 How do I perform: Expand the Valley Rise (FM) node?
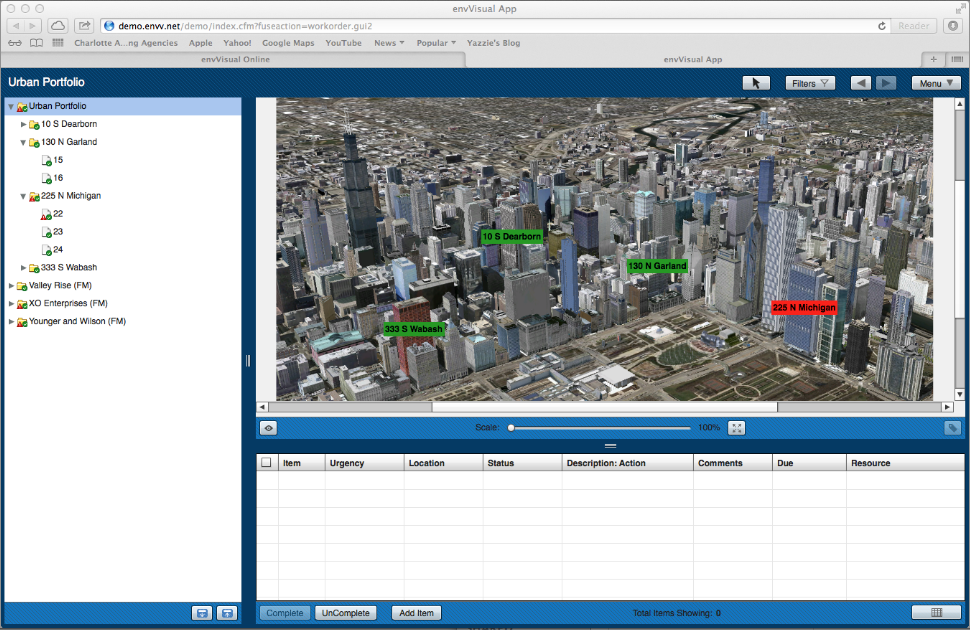[11, 286]
